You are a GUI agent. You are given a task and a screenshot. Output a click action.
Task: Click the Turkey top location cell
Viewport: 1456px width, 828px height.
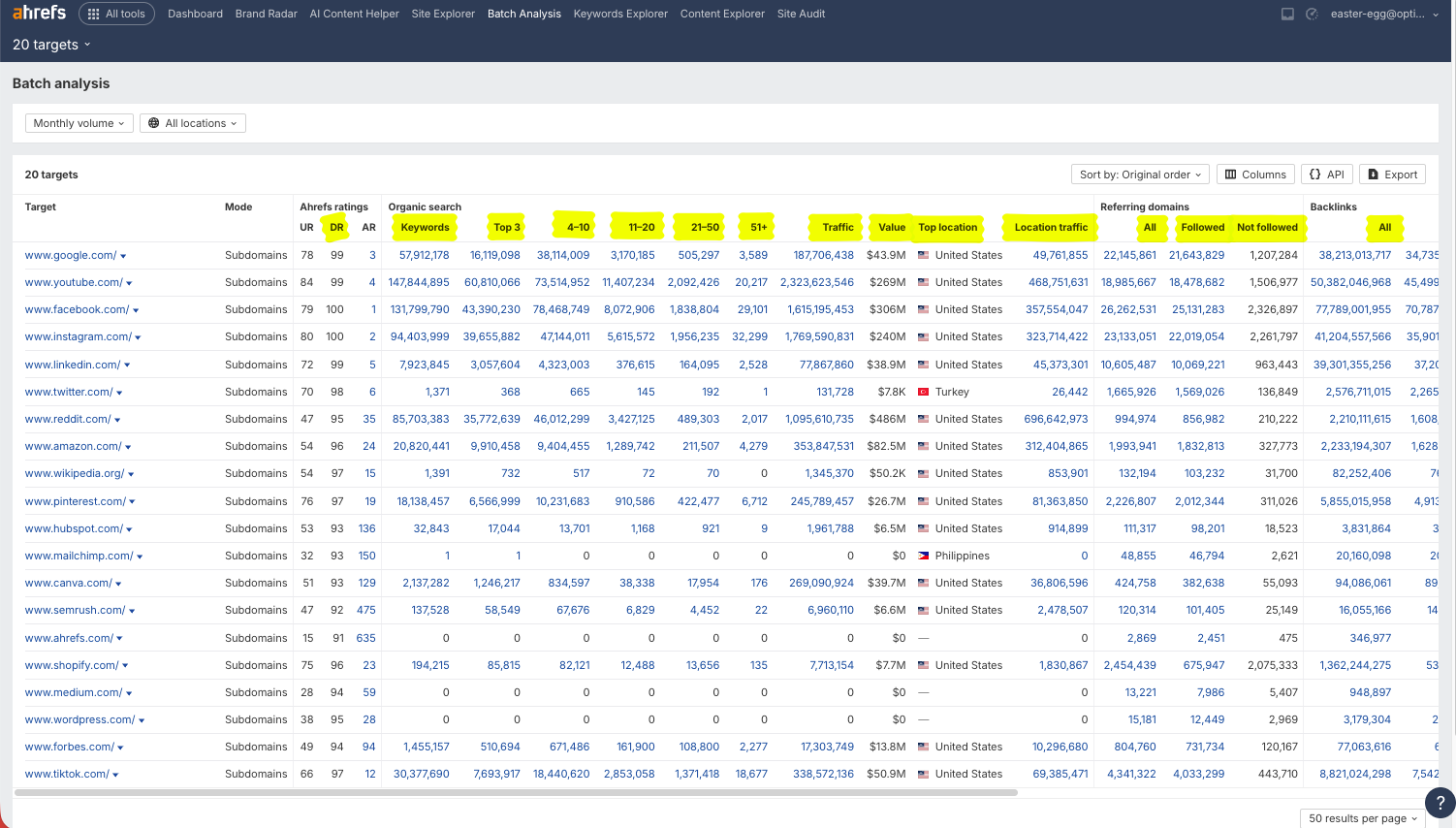[x=943, y=392]
